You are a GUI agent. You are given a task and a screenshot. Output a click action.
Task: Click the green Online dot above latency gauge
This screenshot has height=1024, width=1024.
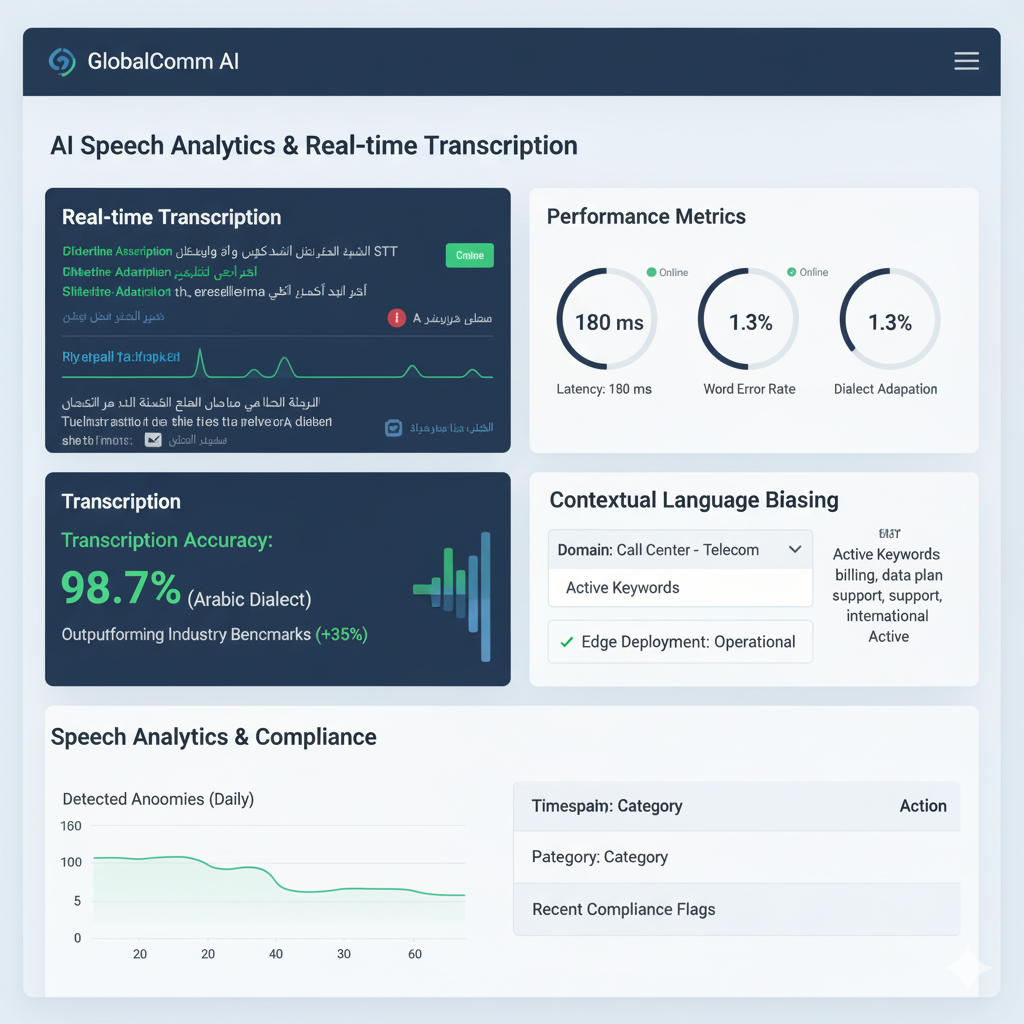[651, 272]
